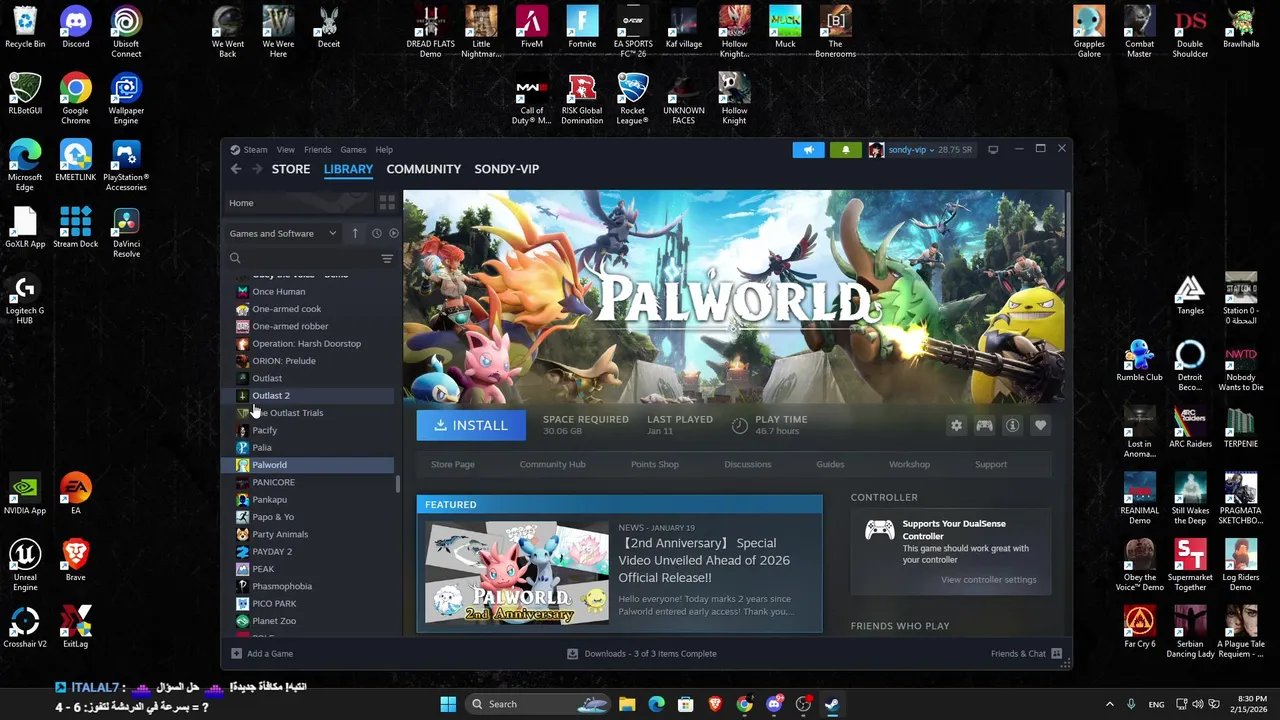Add Palworld to favorites heart icon

click(x=1041, y=426)
